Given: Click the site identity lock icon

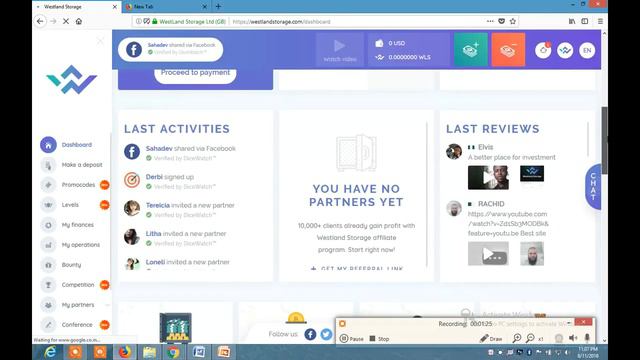Looking at the screenshot, I should [x=155, y=21].
